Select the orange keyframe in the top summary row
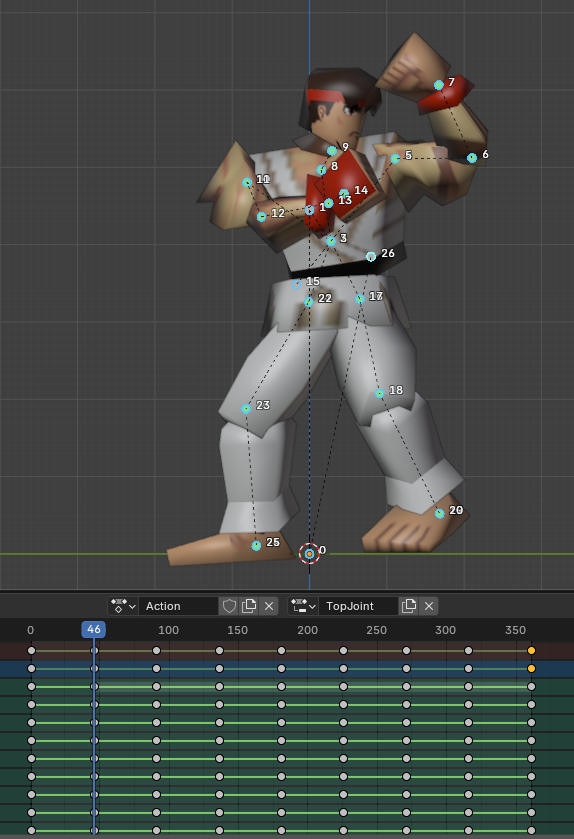 pyautogui.click(x=531, y=651)
